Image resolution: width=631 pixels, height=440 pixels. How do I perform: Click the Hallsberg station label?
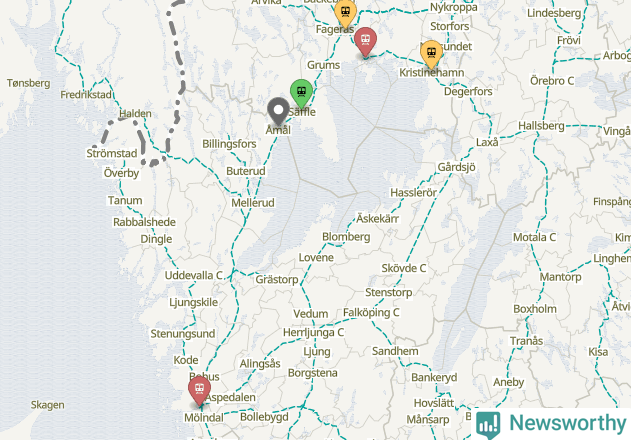[x=541, y=126]
